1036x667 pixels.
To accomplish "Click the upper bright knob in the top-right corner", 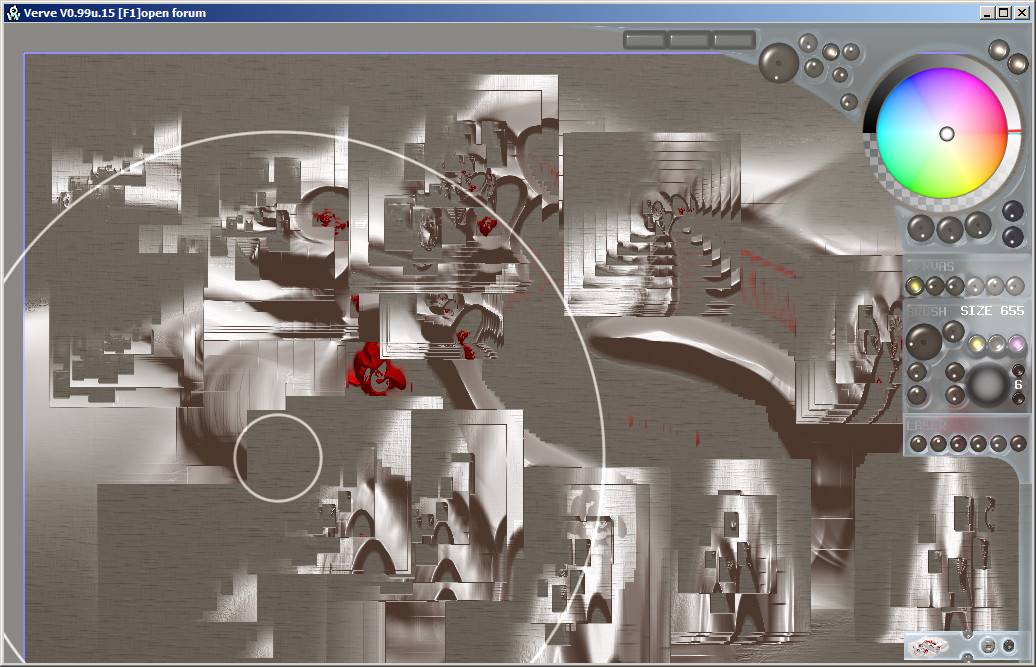I will tap(998, 50).
